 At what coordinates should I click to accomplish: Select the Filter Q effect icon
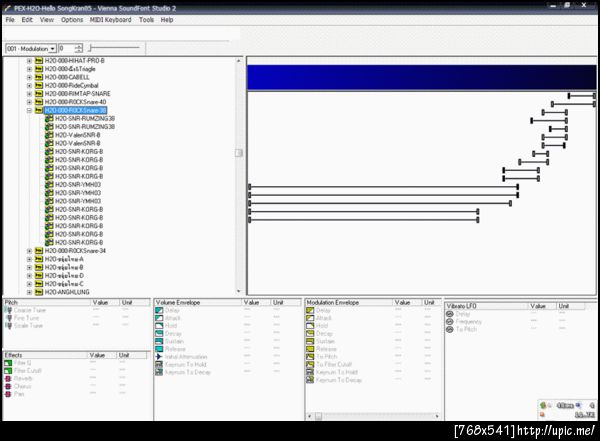pos(8,363)
